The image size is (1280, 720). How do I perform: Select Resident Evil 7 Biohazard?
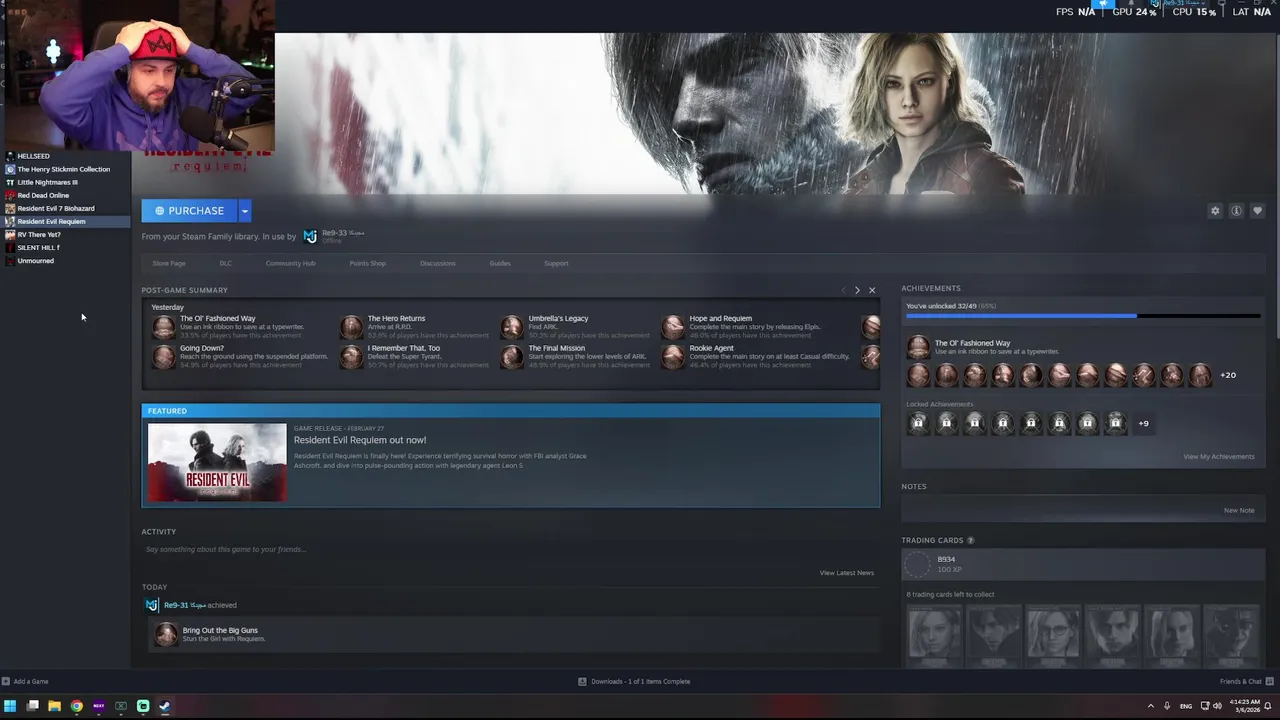coord(65,208)
